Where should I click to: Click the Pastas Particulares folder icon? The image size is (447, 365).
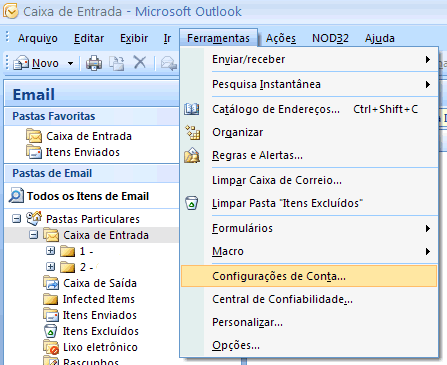34,218
